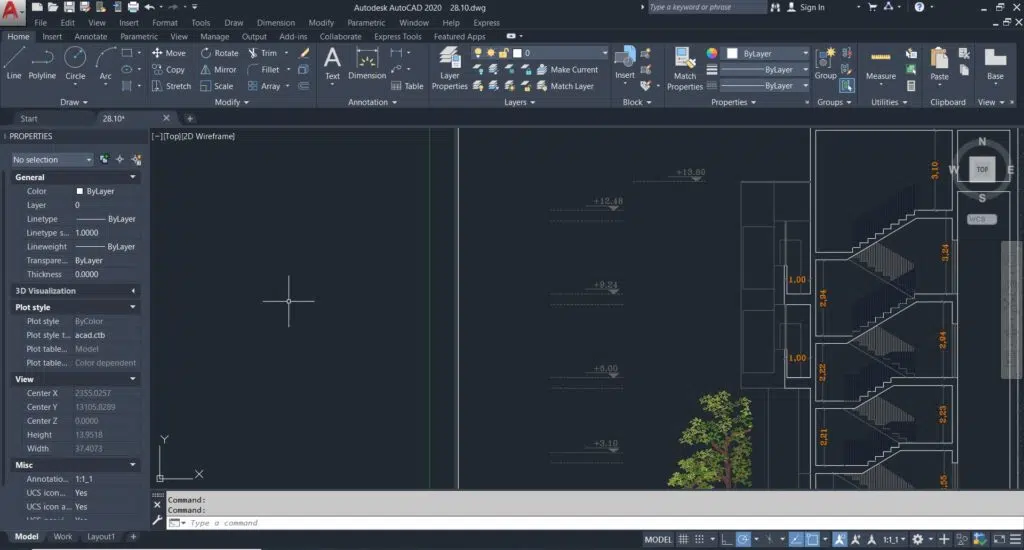Image resolution: width=1024 pixels, height=550 pixels.
Task: Collapse the General properties section
Action: pyautogui.click(x=134, y=177)
